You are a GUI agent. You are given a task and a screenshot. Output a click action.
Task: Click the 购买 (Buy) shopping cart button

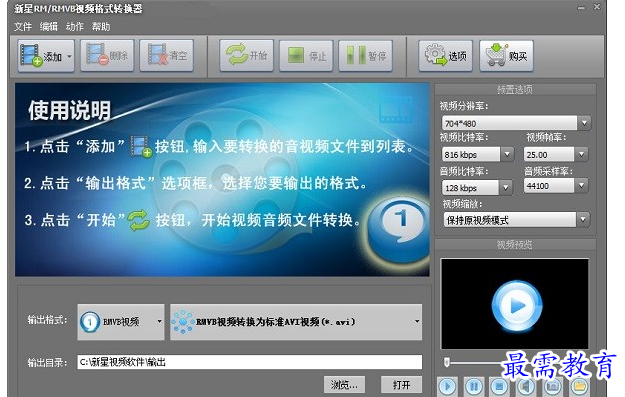tap(506, 56)
